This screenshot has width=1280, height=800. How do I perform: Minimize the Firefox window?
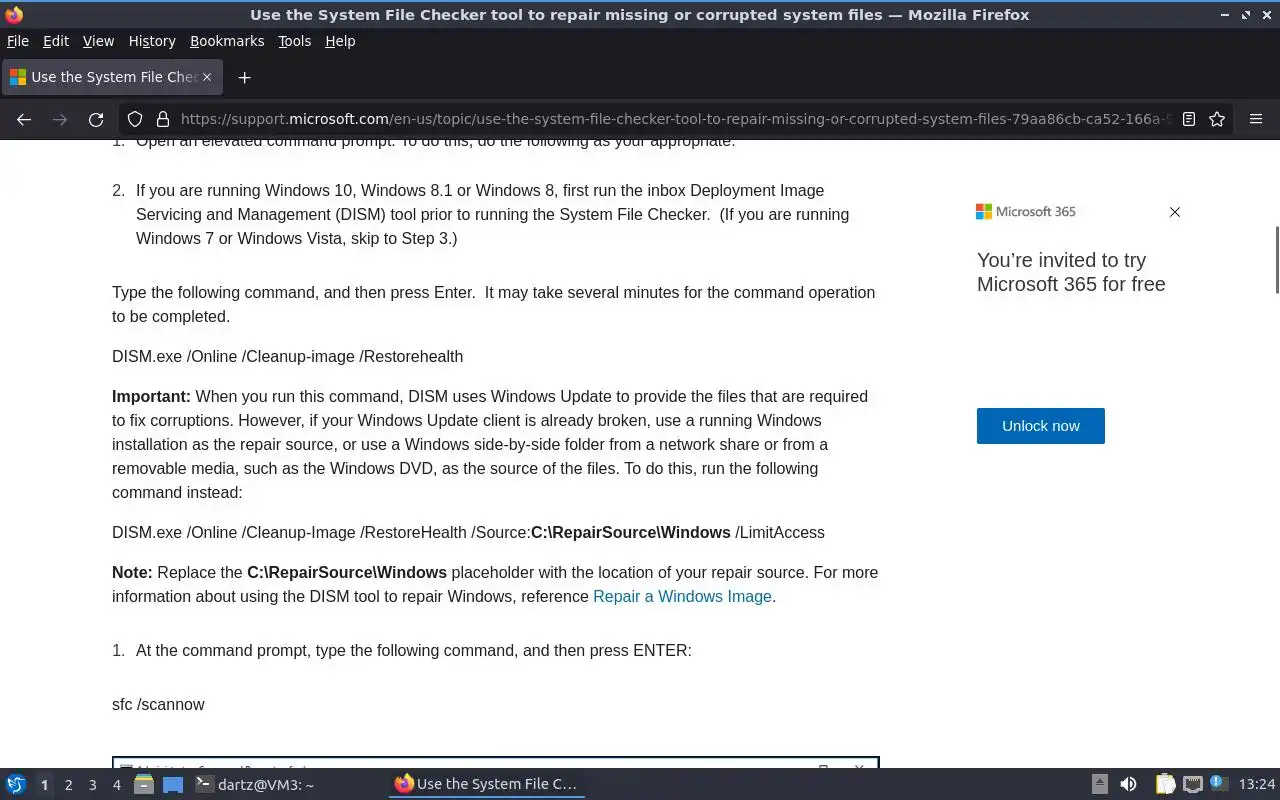point(1226,15)
